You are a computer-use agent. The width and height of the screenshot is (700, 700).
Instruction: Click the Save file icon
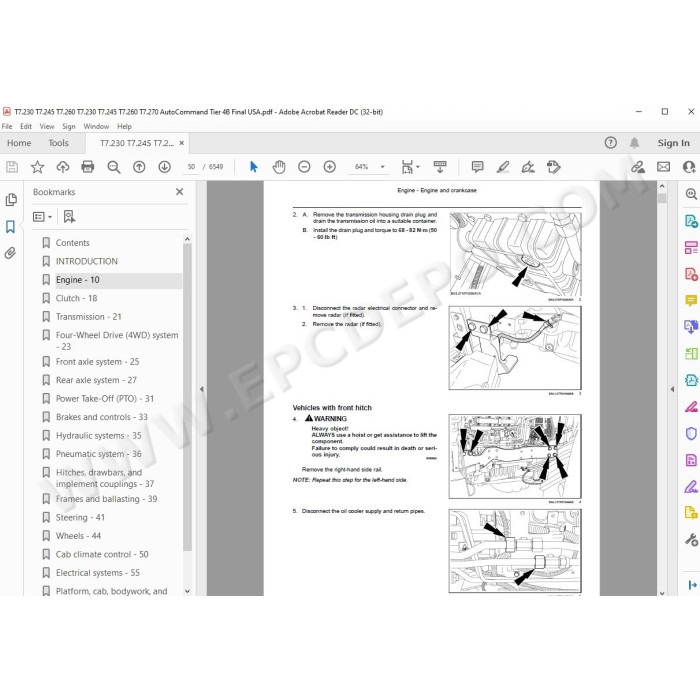pyautogui.click(x=12, y=167)
